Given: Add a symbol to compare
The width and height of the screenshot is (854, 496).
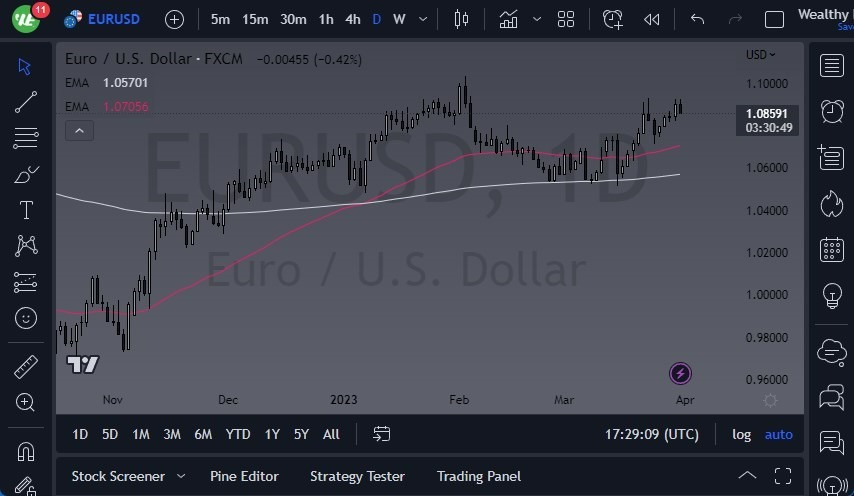Looking at the screenshot, I should pos(174,20).
